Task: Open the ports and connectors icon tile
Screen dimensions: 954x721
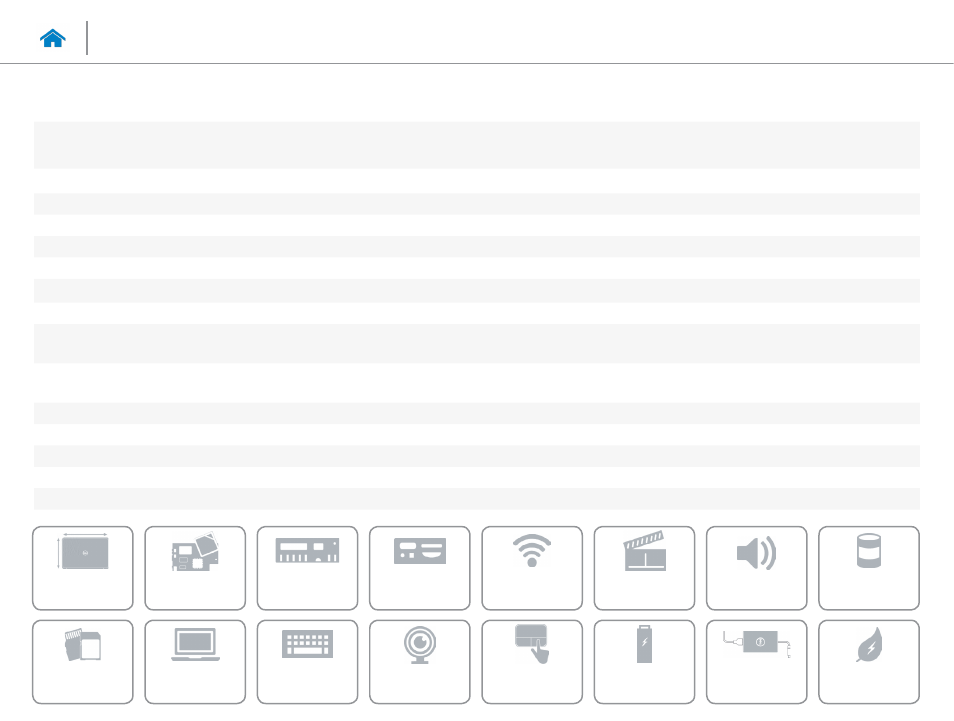Action: tap(420, 568)
